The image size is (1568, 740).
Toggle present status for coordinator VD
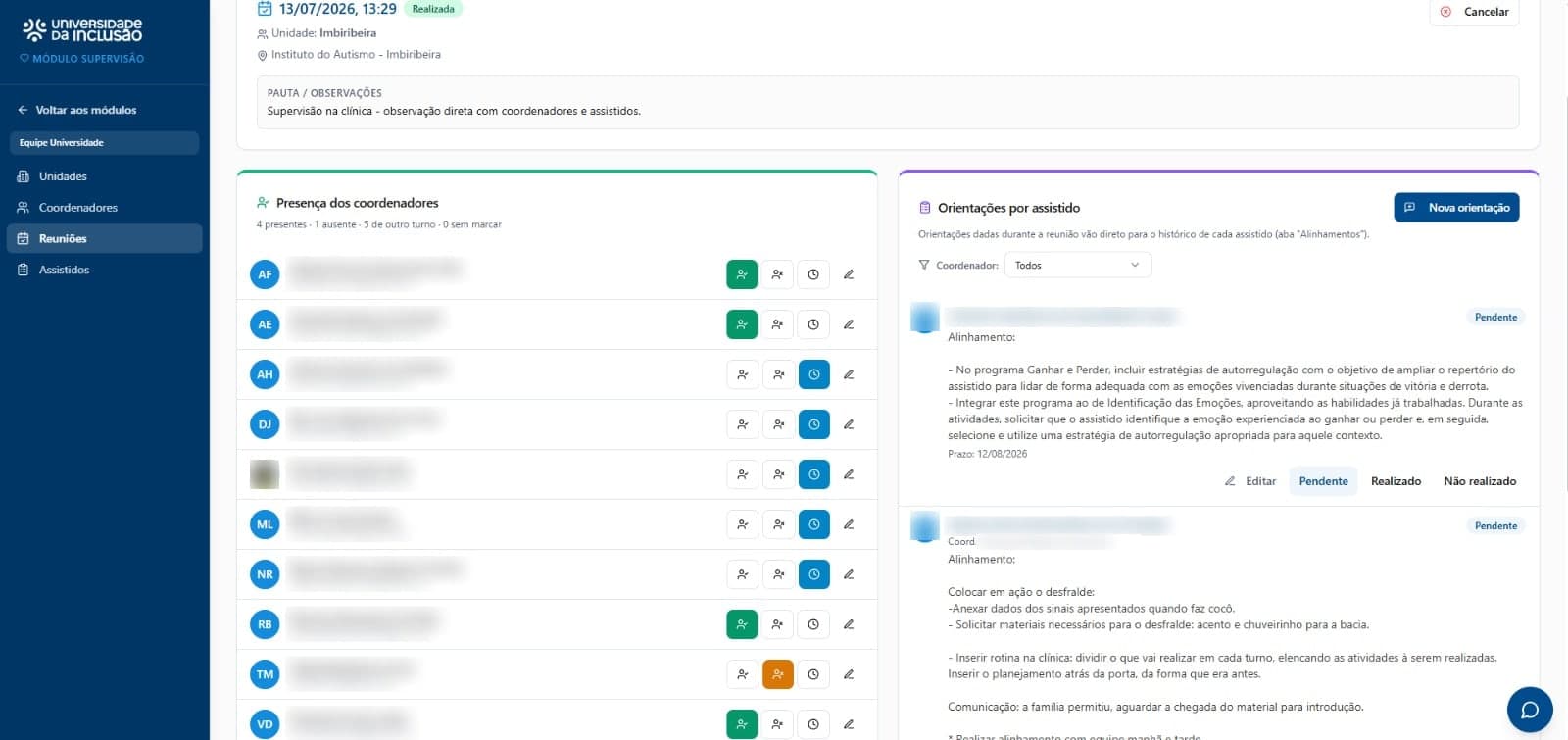pyautogui.click(x=742, y=724)
